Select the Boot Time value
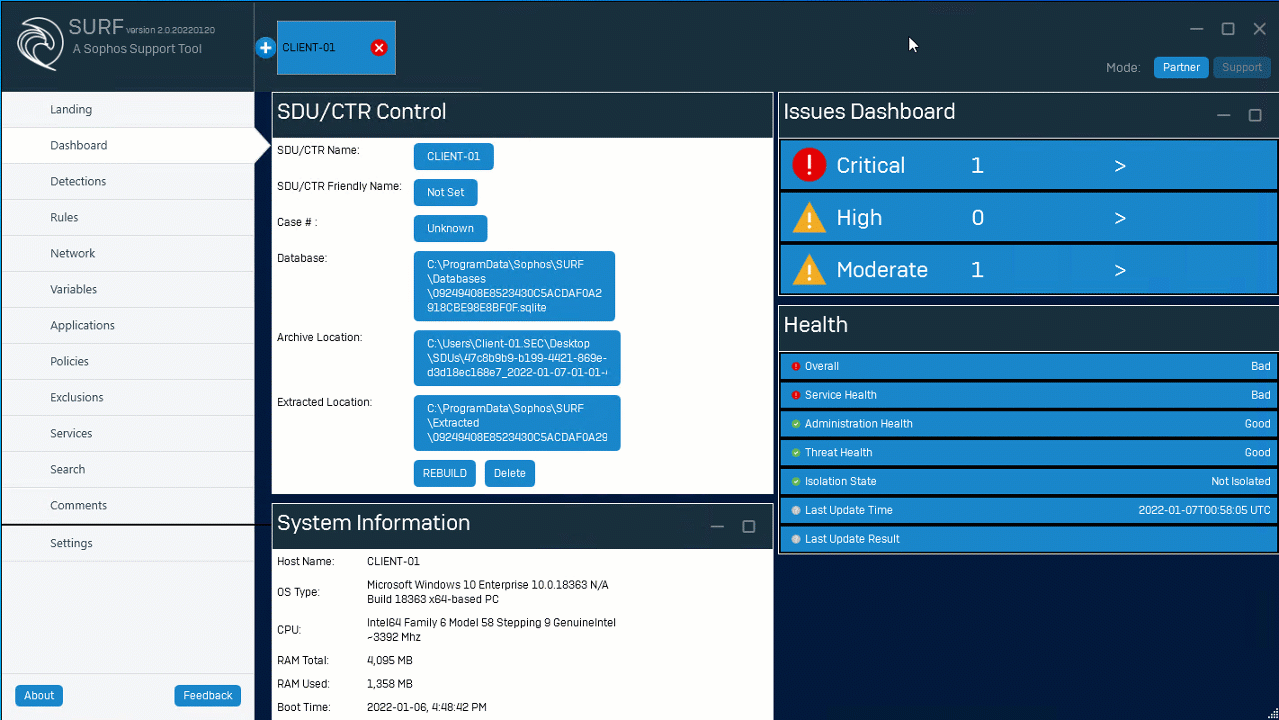 [427, 708]
